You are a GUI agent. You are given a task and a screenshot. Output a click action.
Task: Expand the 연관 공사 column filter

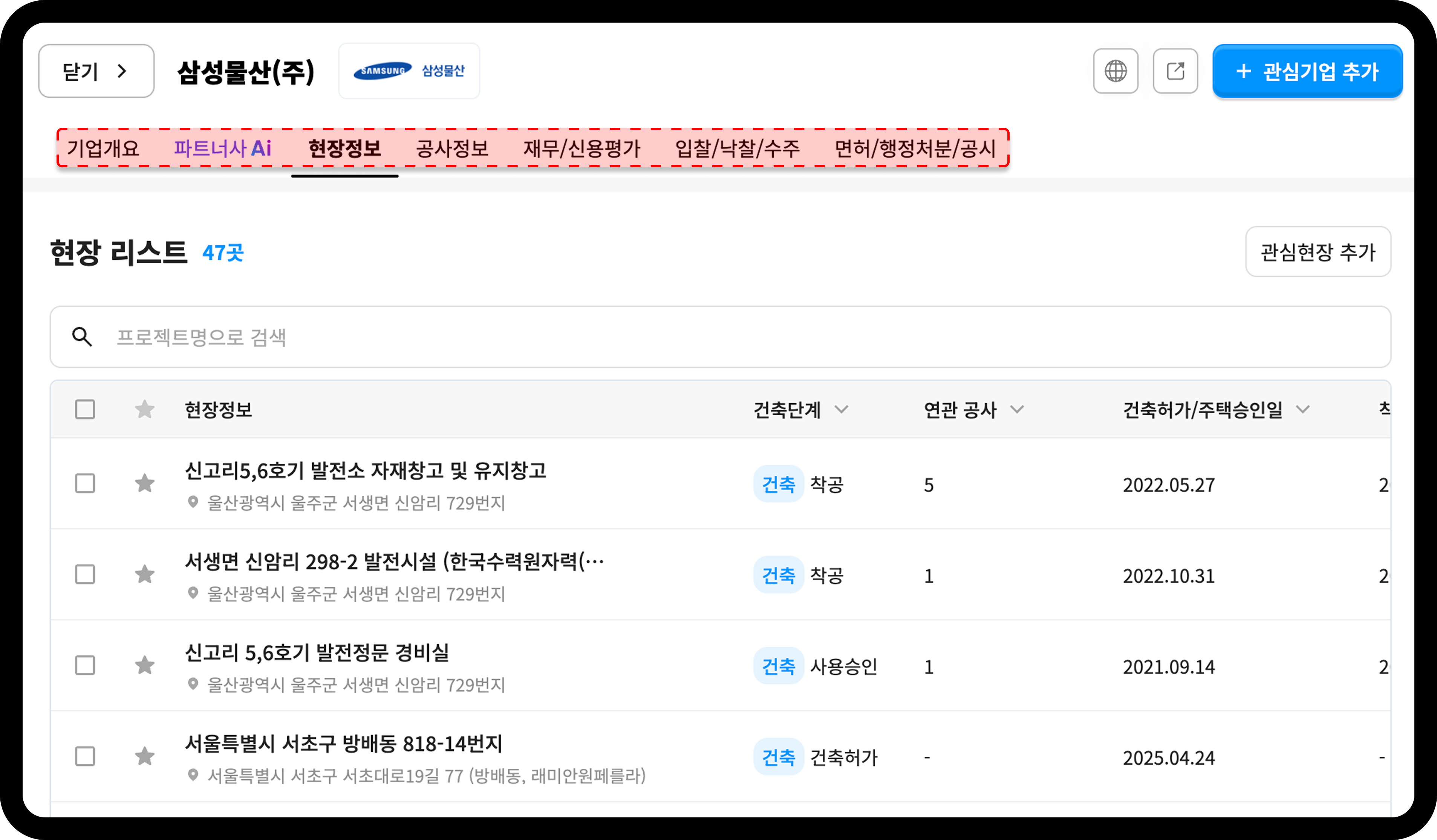point(1017,410)
